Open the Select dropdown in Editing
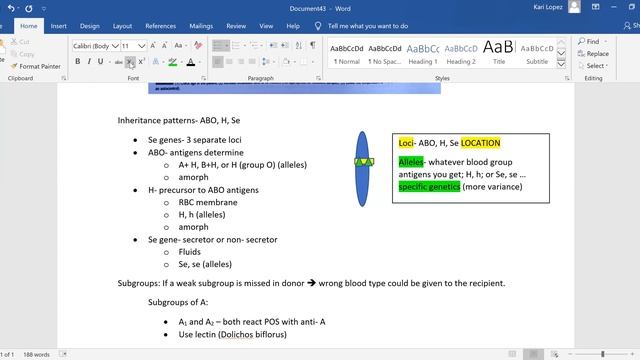Screen dimensions: 640x360 click(593, 66)
